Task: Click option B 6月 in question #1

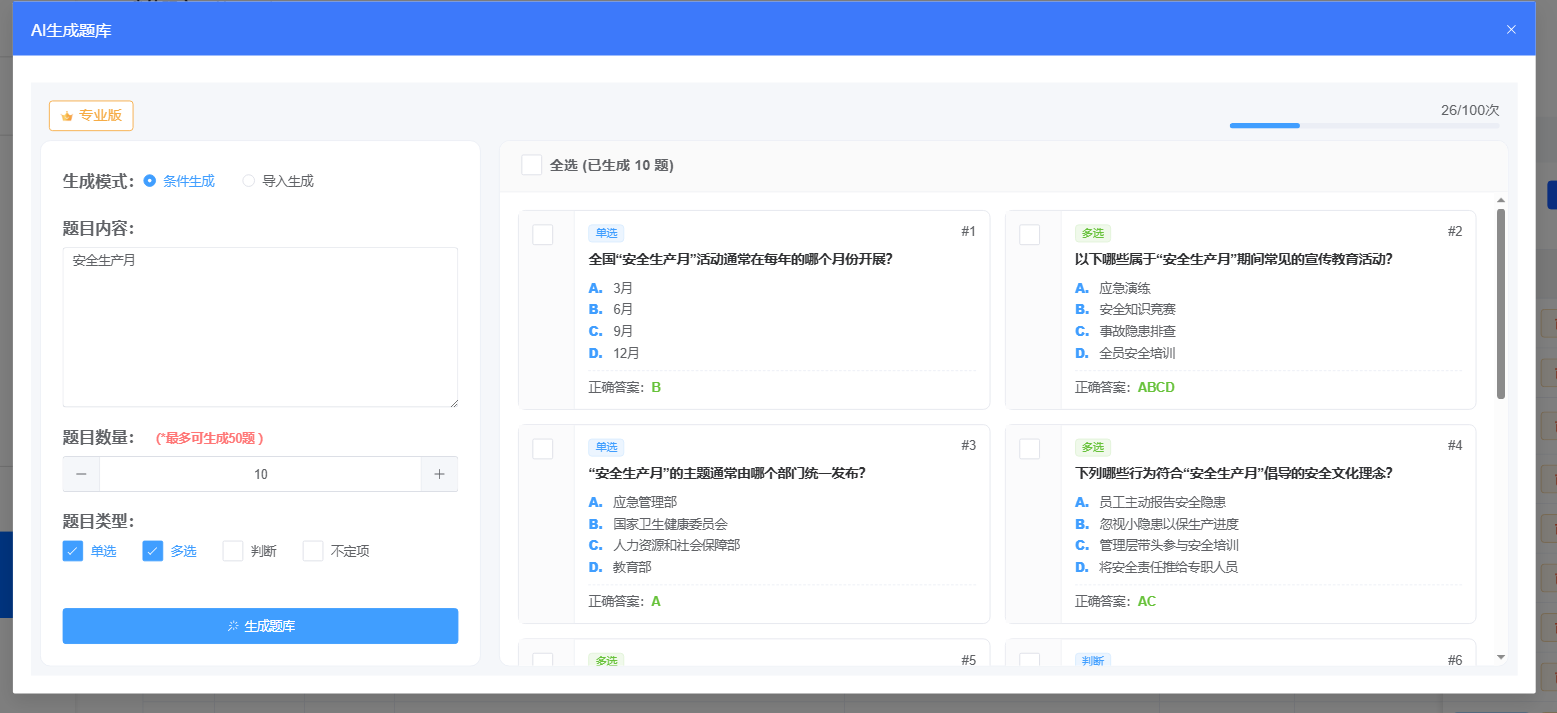Action: (611, 309)
